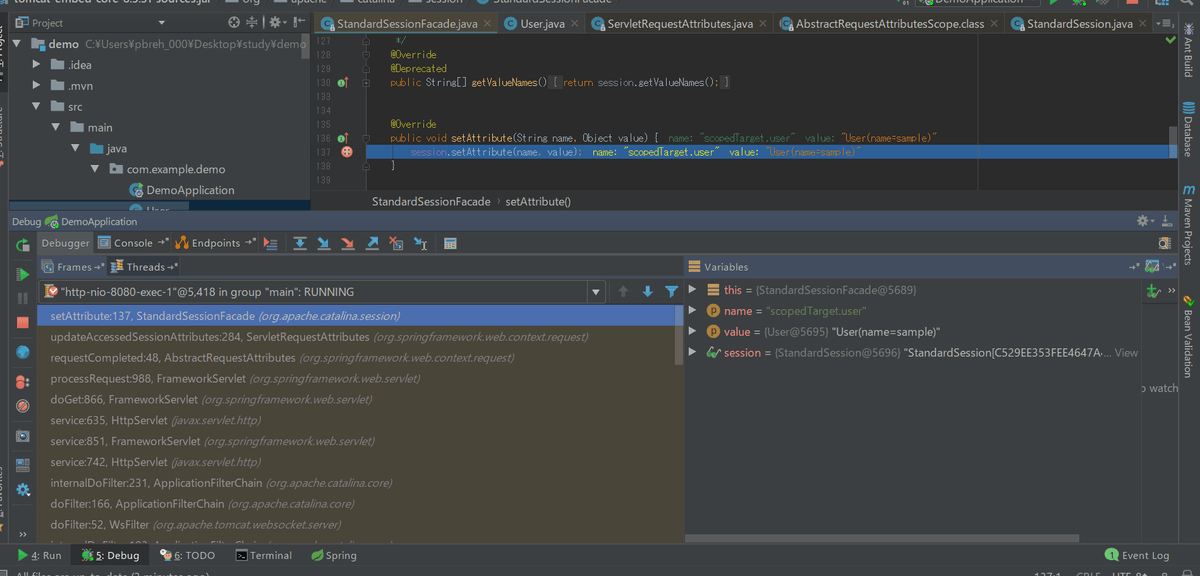Open the TODO tool window
1200x576 pixels.
tap(188, 555)
